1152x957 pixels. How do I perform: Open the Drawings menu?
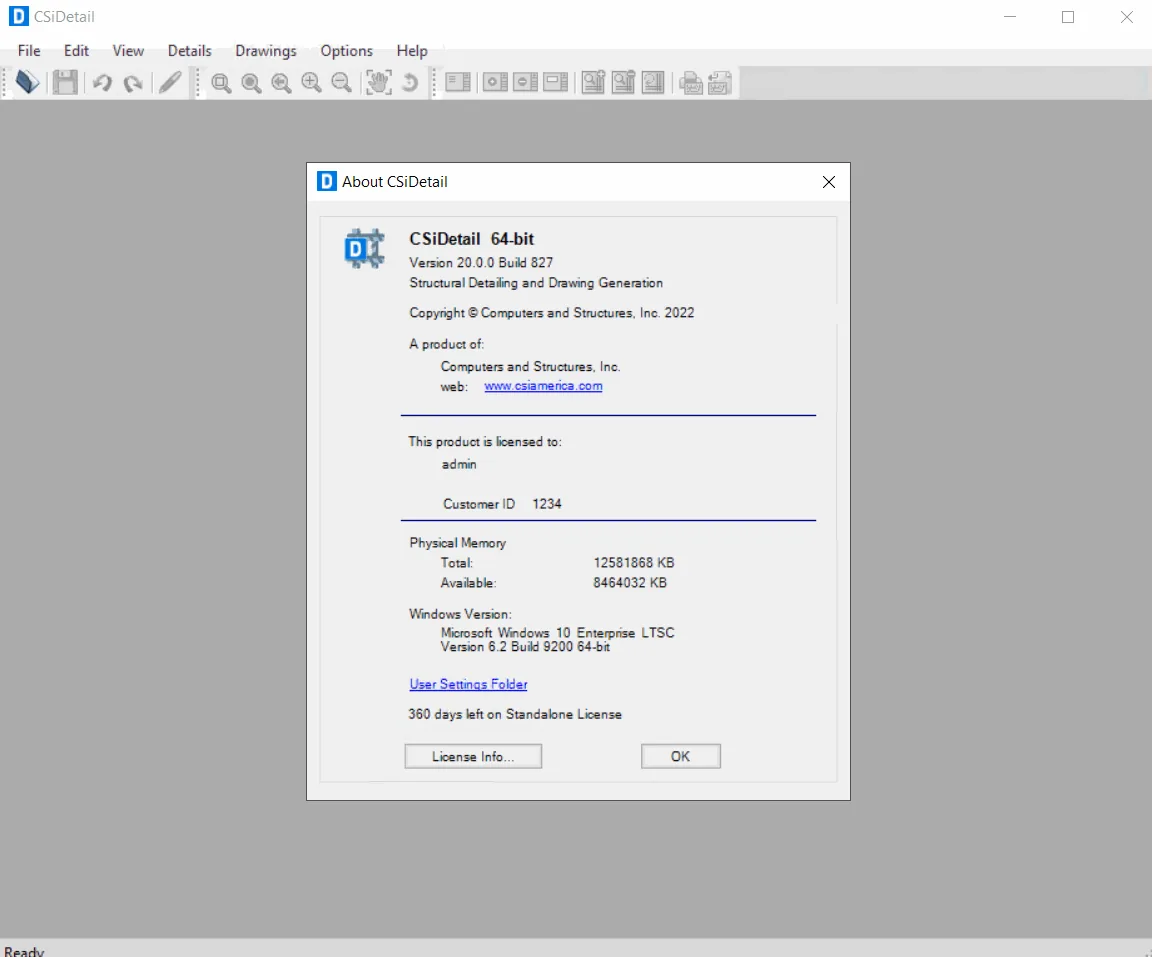(266, 51)
